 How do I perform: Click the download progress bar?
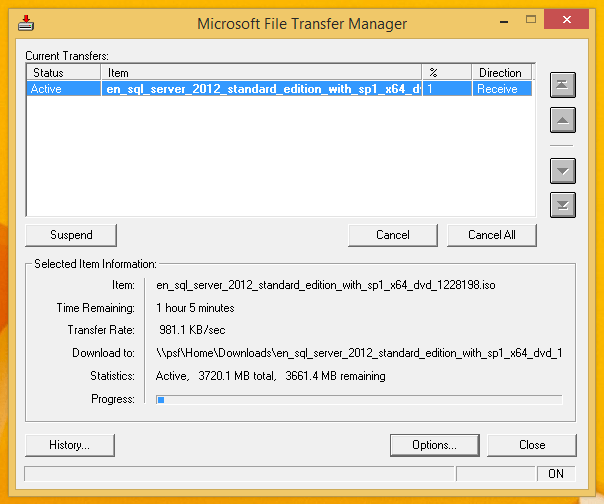pos(359,400)
